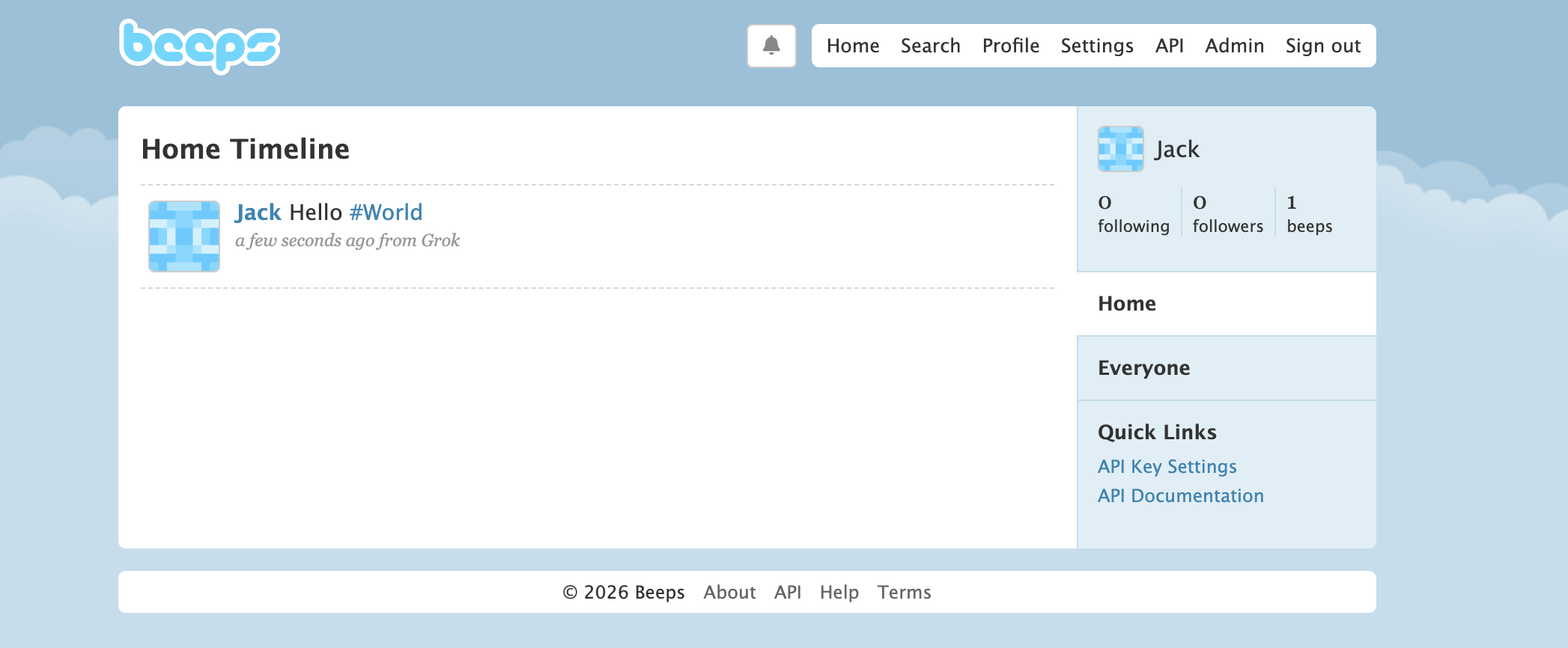Viewport: 1568px width, 648px height.
Task: Click Jack's sidebar profile avatar
Action: click(x=1120, y=149)
